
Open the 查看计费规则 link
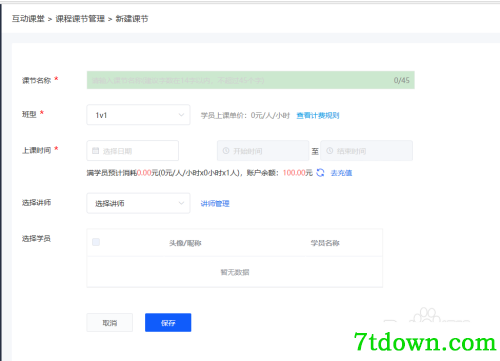[318, 115]
